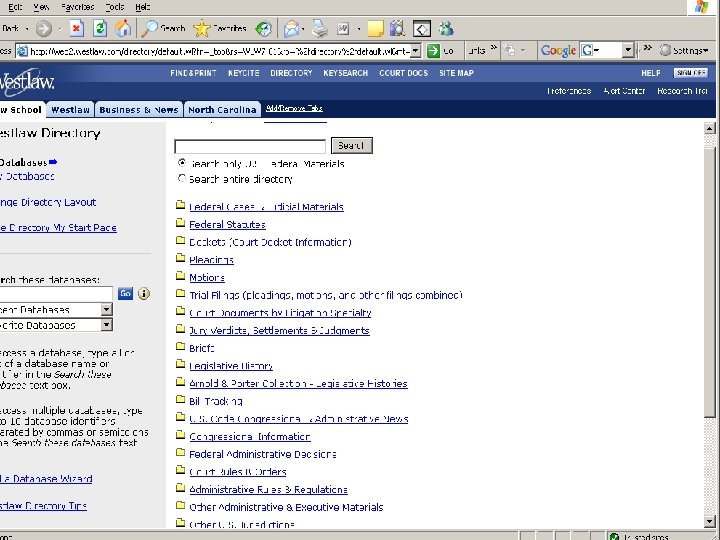
Task: Click green Go arrow beside address bar
Action: point(433,51)
